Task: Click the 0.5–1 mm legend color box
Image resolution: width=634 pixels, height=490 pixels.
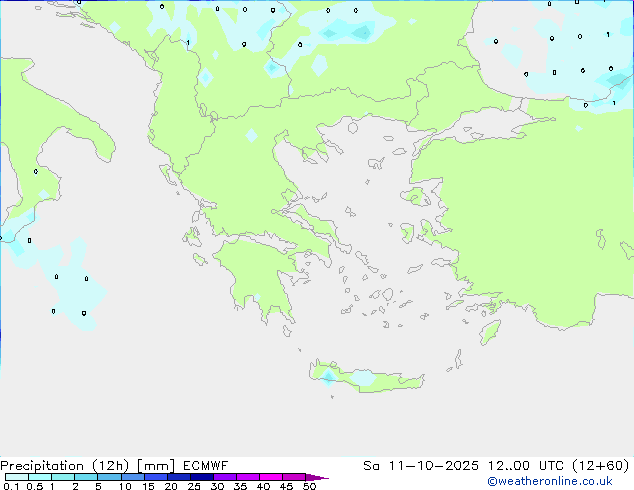Action: 40,477
